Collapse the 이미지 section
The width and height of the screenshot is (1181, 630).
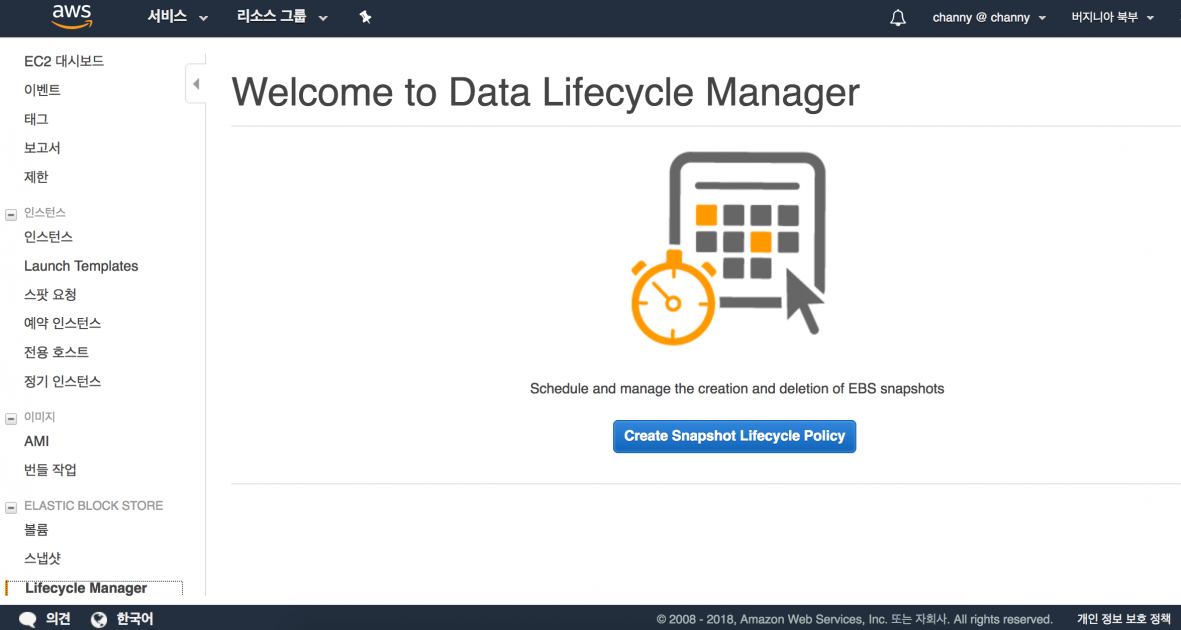[11, 417]
